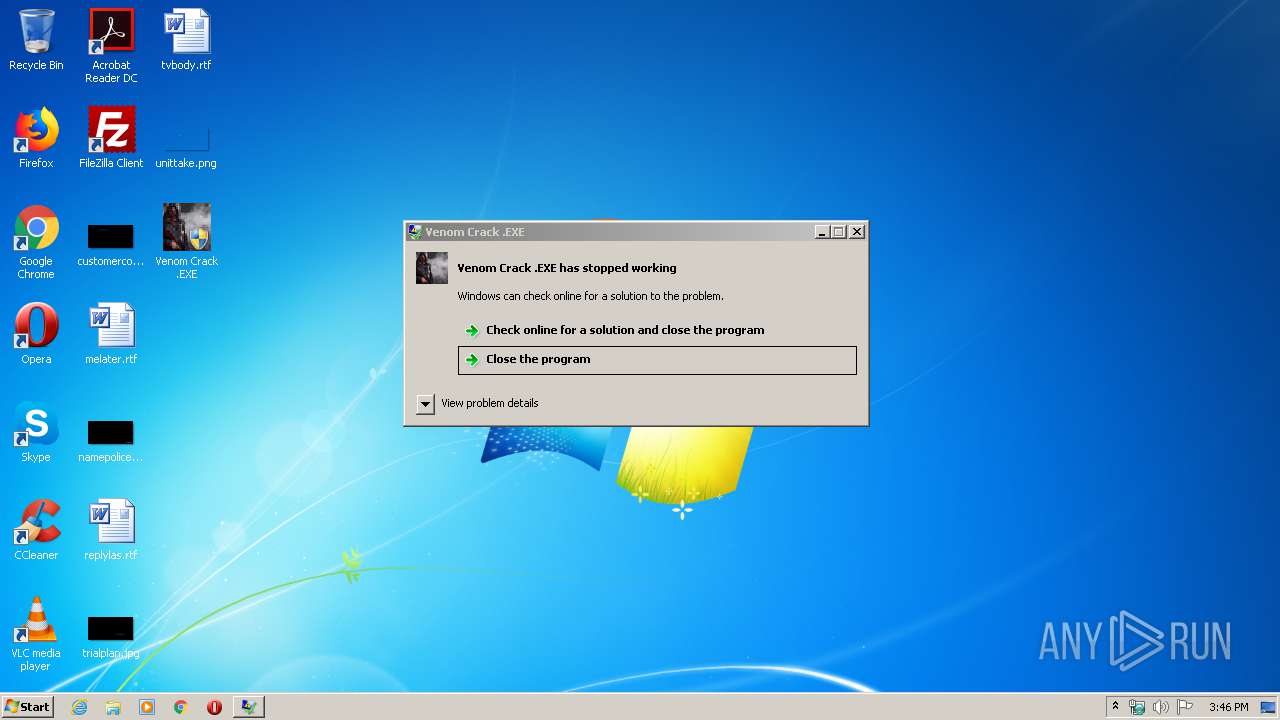The height and width of the screenshot is (720, 1280).
Task: Click the 'Windows can check online' message text
Action: pos(590,296)
